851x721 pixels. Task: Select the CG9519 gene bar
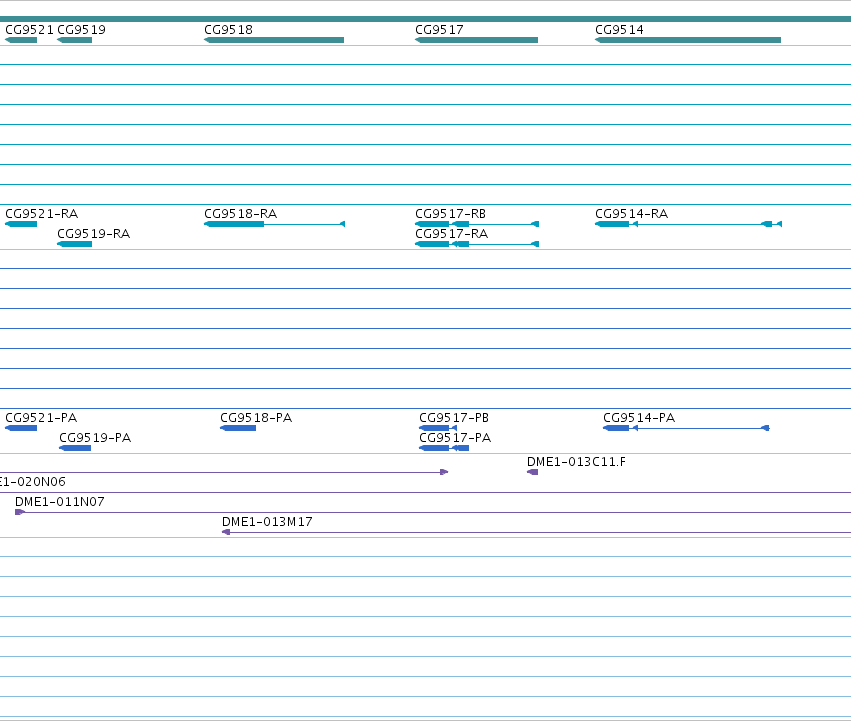[x=74, y=40]
